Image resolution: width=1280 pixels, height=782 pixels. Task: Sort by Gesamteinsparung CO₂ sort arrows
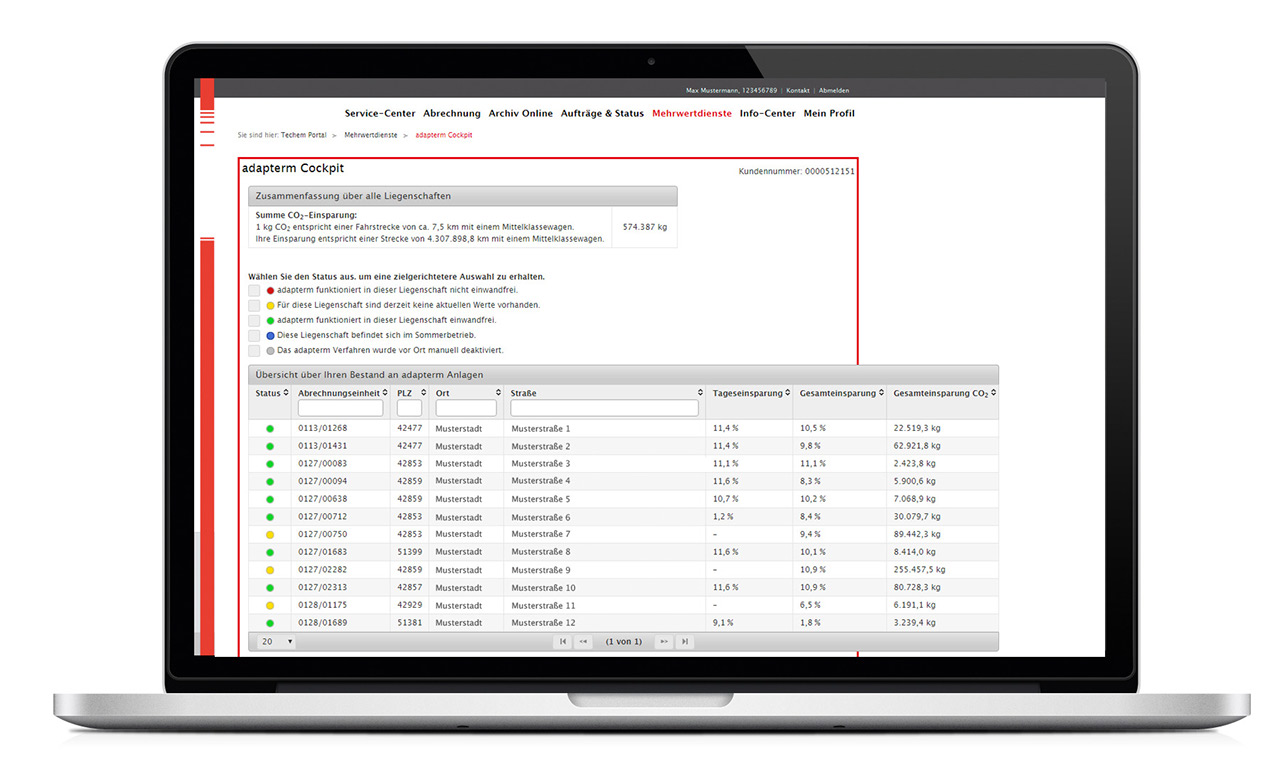pos(993,394)
